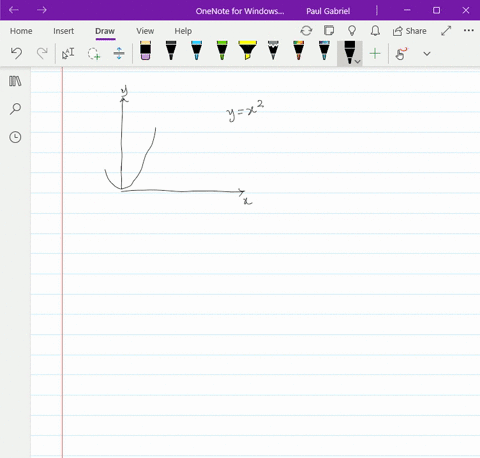
Task: Click the handwritten x axis label
Action: coord(247,201)
